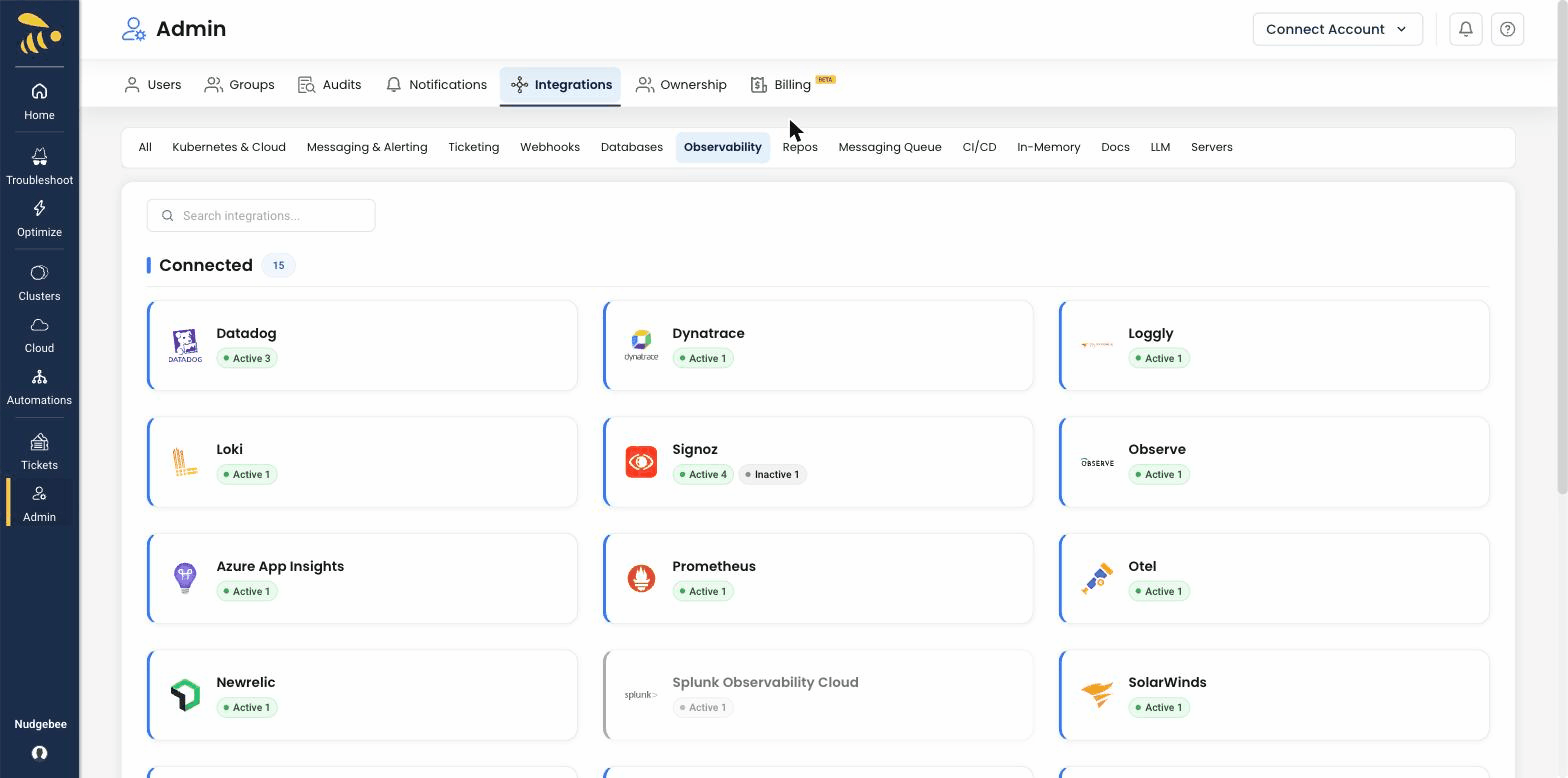The width and height of the screenshot is (1568, 778).
Task: Click Newrelic Active 1 badge
Action: [x=247, y=707]
